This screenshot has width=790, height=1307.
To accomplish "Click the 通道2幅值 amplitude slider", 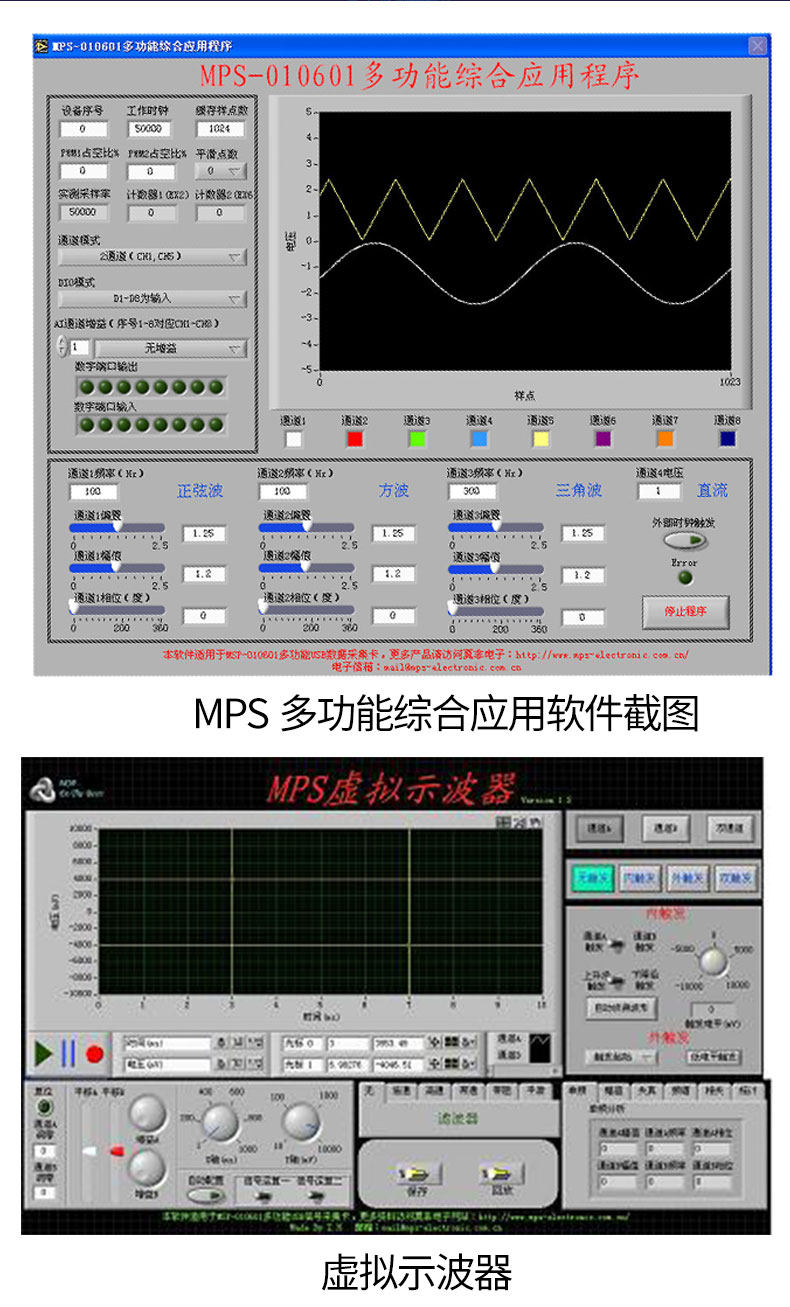I will [x=306, y=568].
